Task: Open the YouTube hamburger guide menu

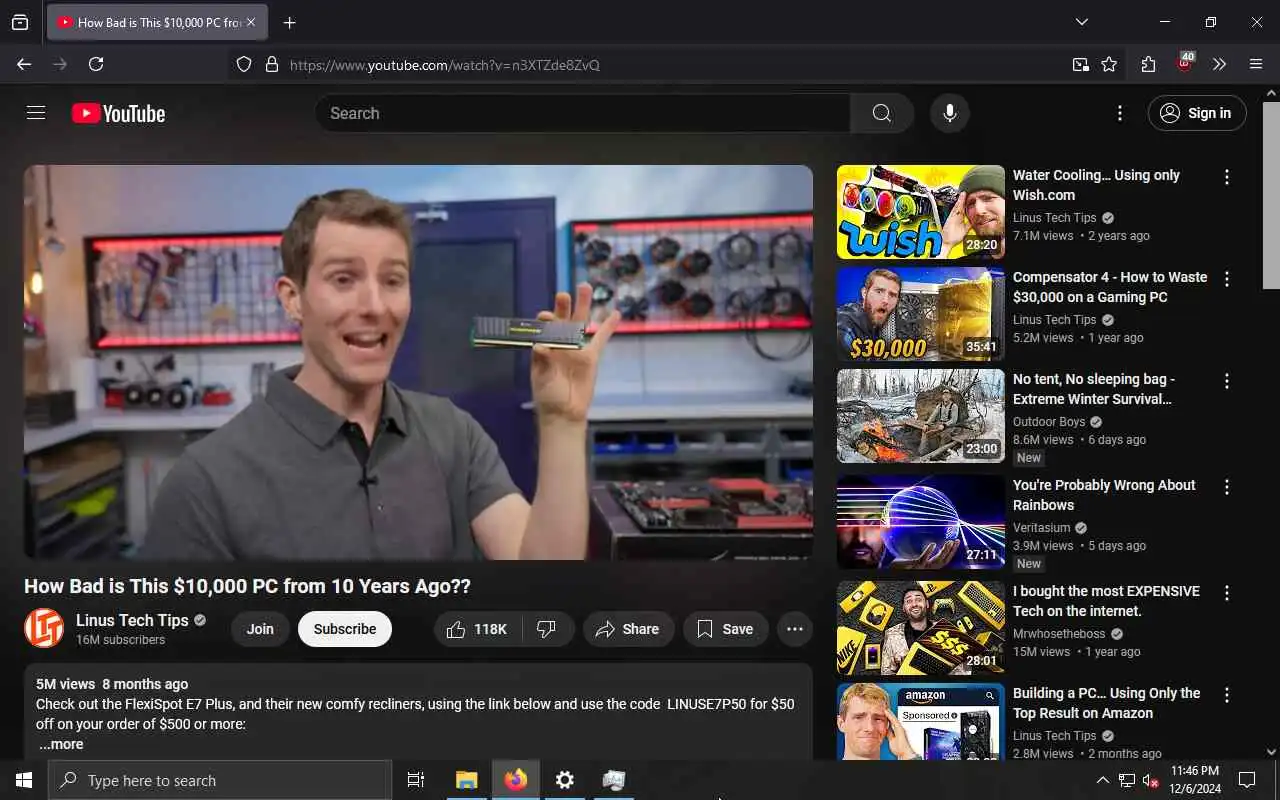Action: (36, 113)
